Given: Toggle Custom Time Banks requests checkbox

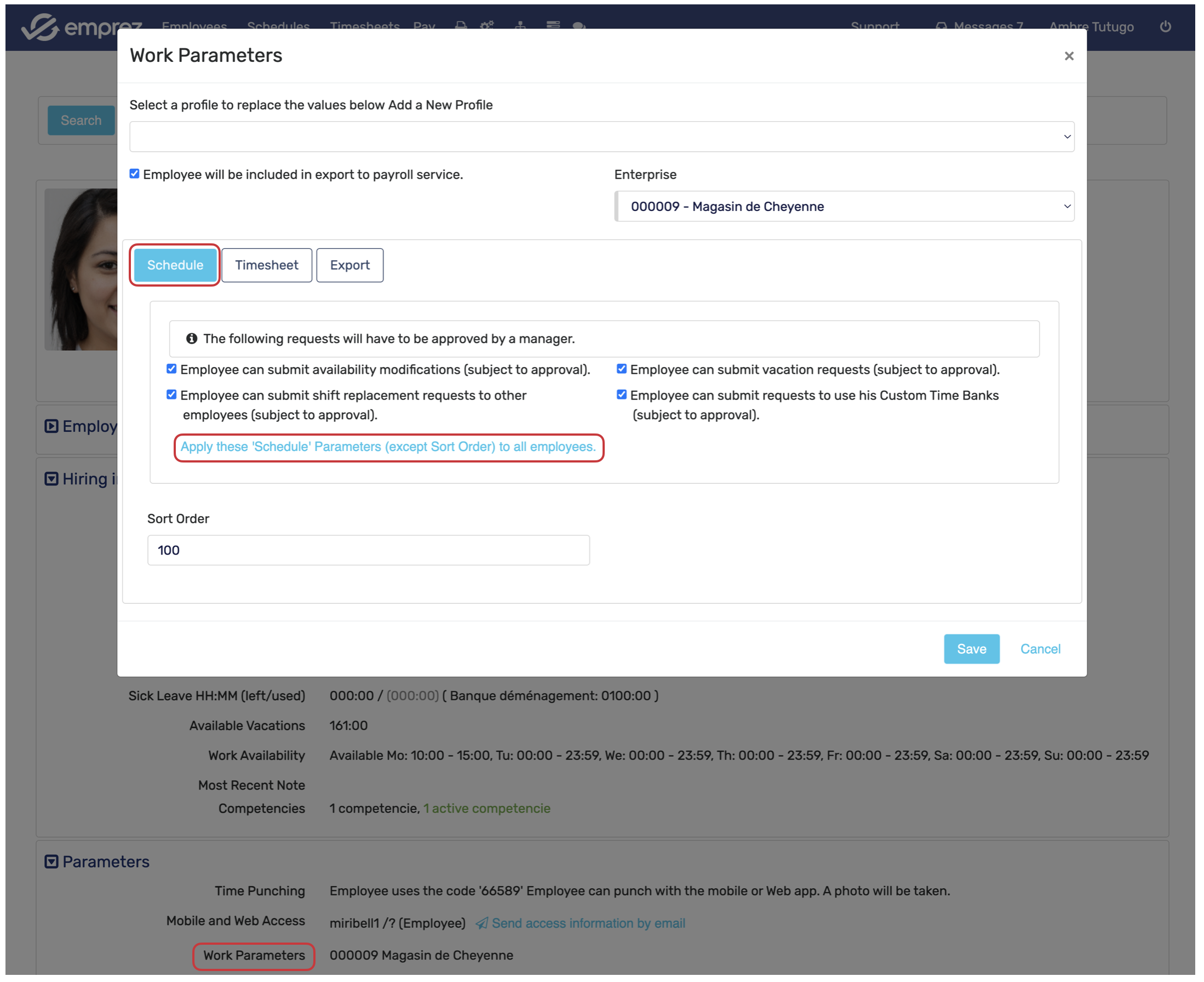Looking at the screenshot, I should click(622, 395).
